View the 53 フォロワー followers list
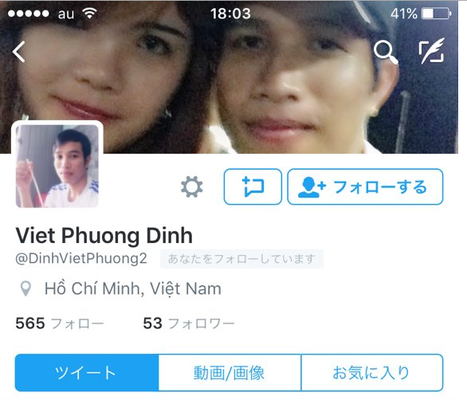This screenshot has height=400, width=467. 189,324
